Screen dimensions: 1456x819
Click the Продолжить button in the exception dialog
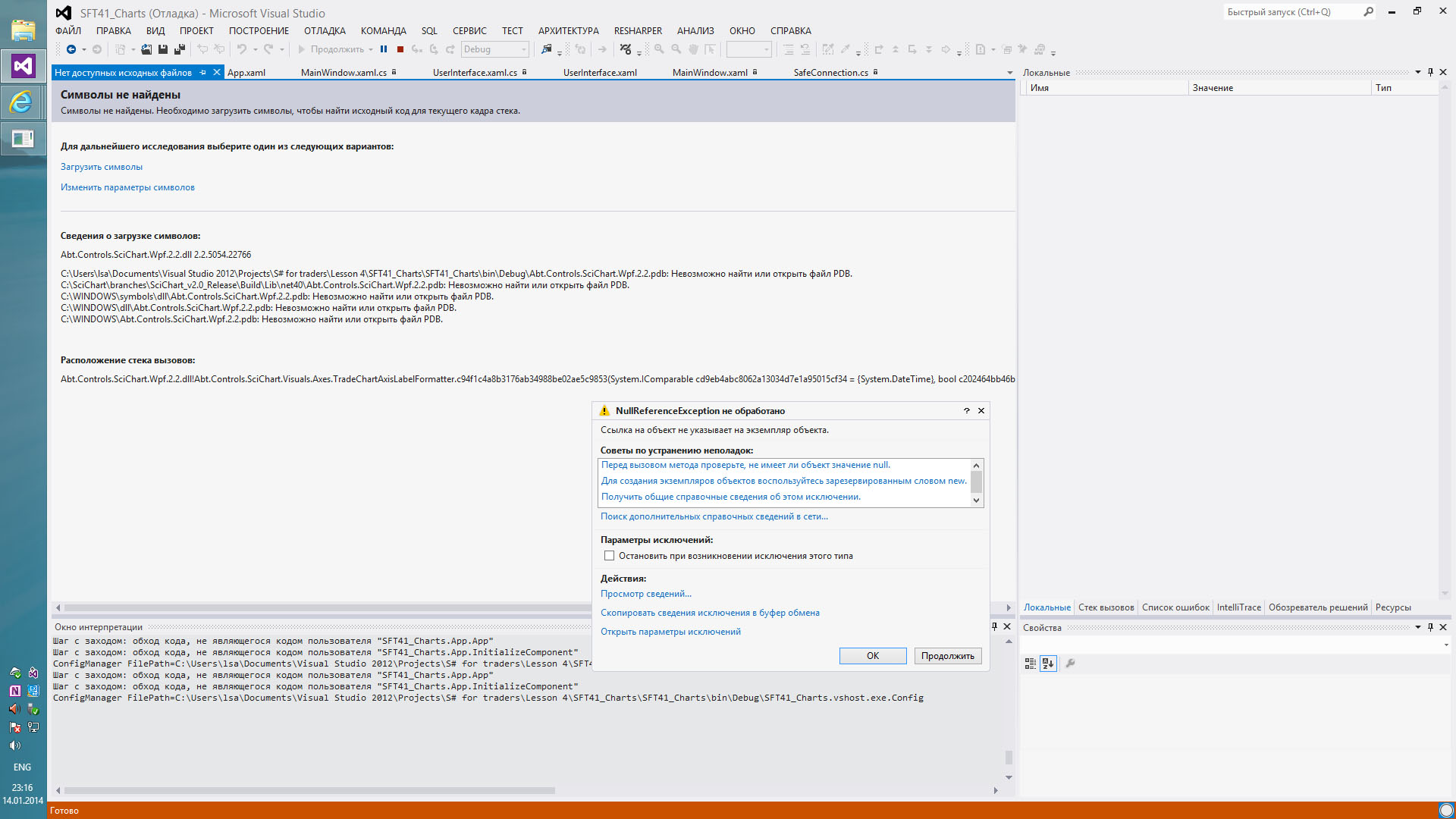point(947,656)
